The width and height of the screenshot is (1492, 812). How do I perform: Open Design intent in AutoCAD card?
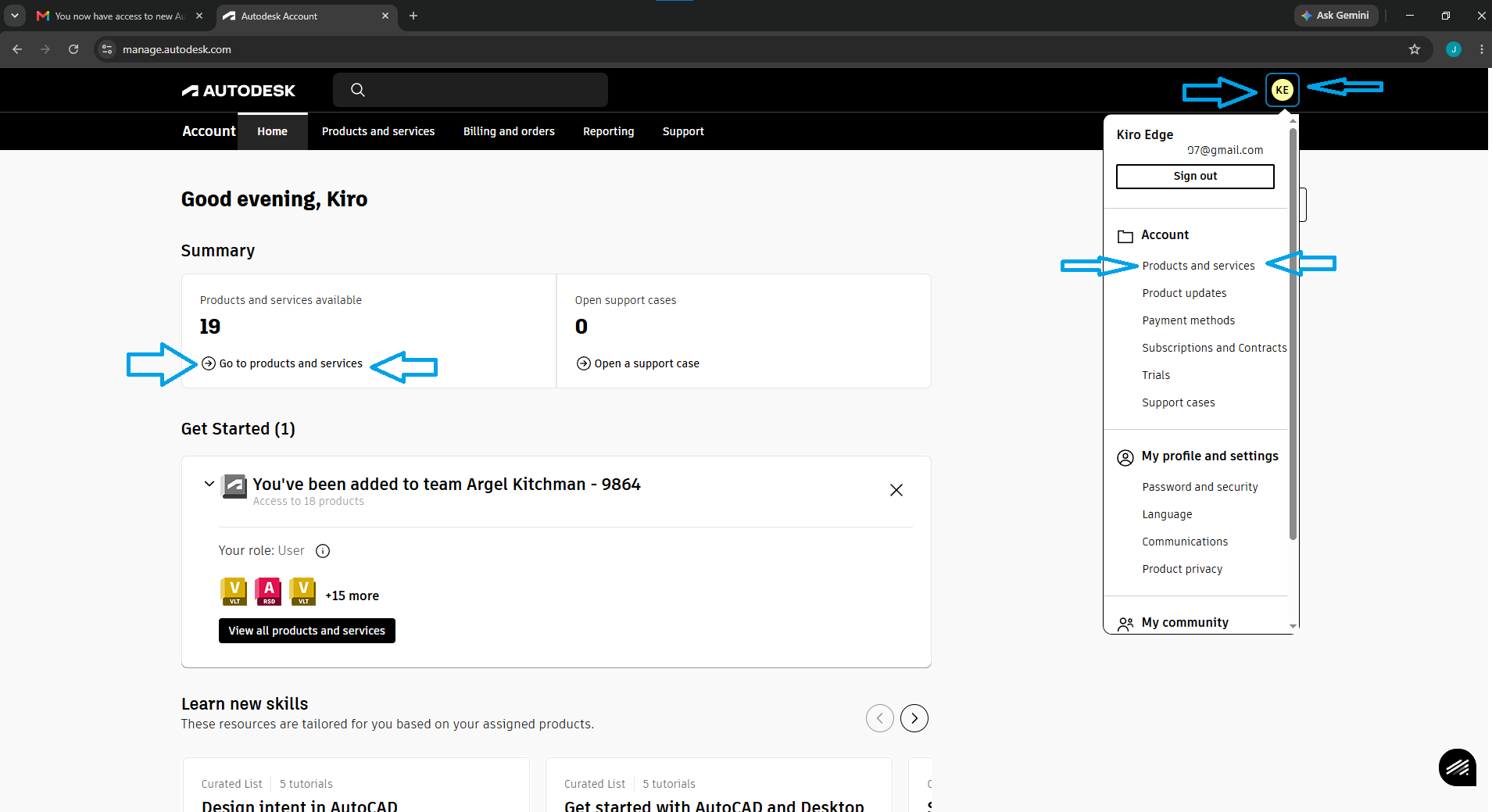(x=356, y=785)
